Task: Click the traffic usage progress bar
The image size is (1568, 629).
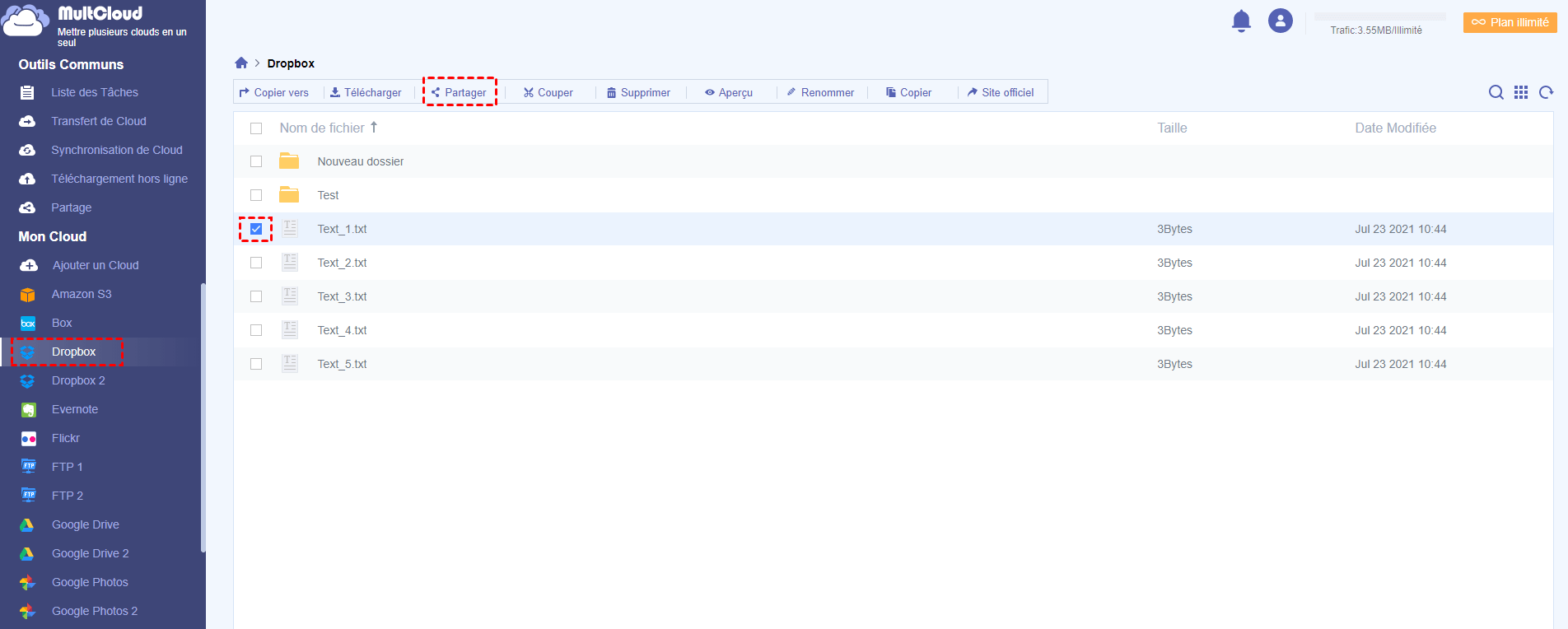Action: (x=1380, y=16)
